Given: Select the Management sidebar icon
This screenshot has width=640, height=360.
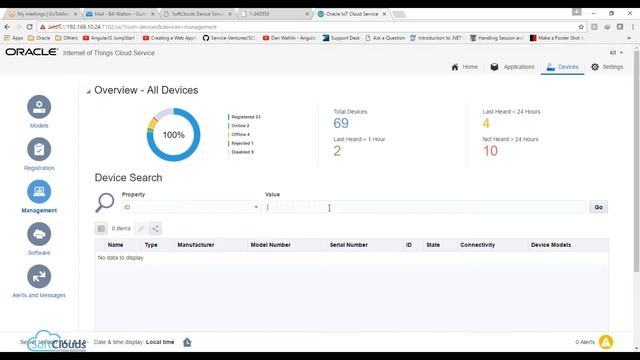Looking at the screenshot, I should point(39,191).
